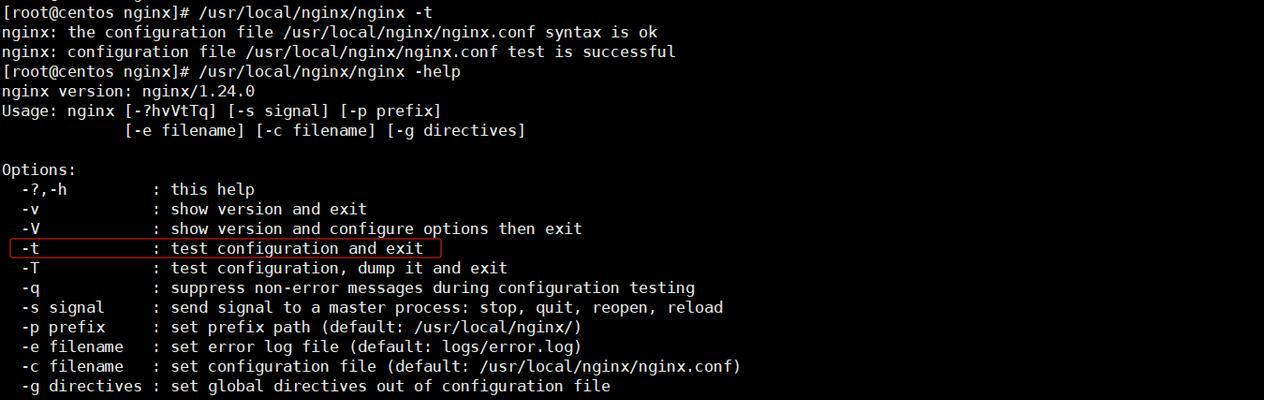Click the '-?,-h : this help' option

tap(138, 189)
